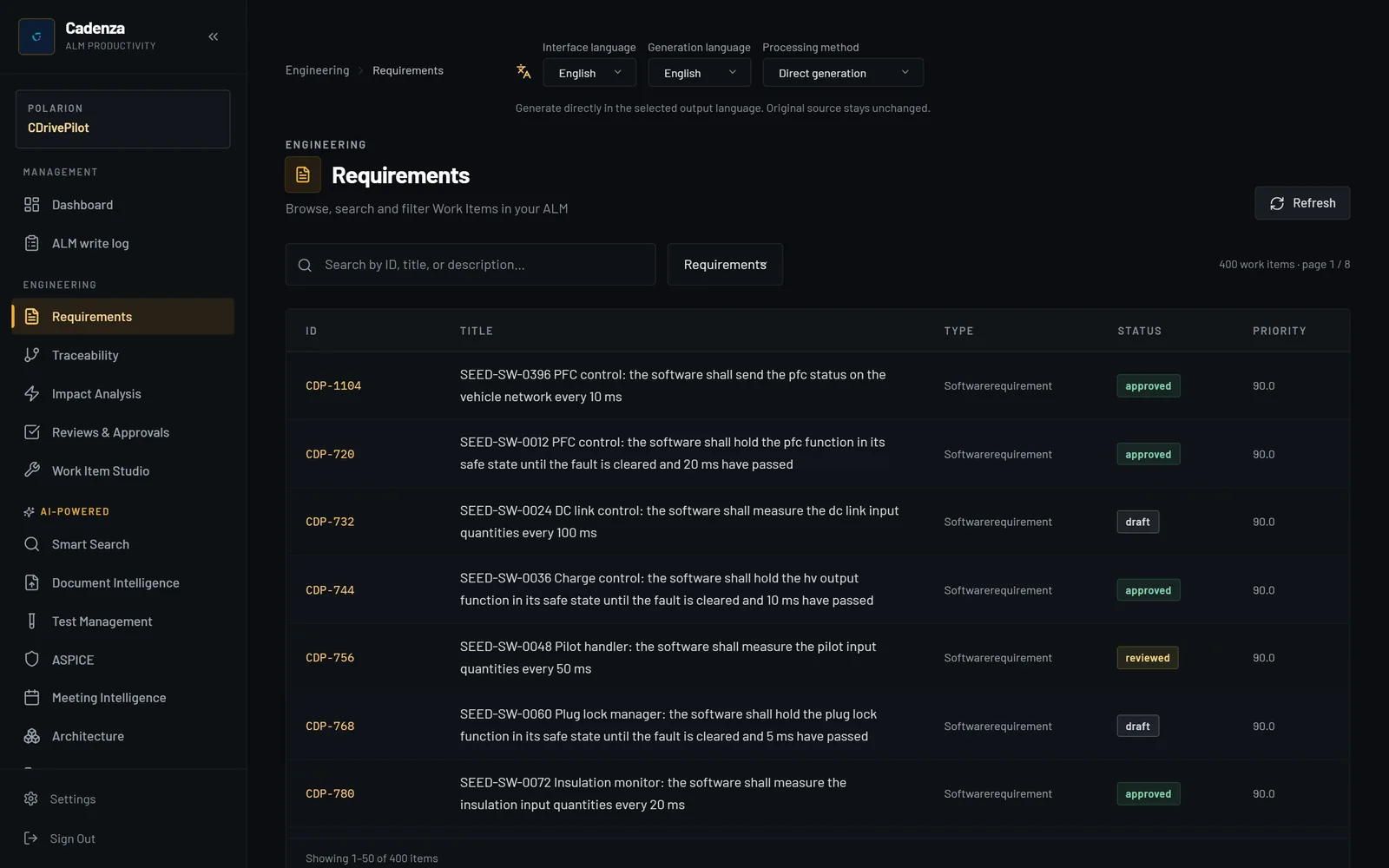Screen dimensions: 1389x868
Task: Click the Sign Out arrow icon
Action: (x=31, y=838)
